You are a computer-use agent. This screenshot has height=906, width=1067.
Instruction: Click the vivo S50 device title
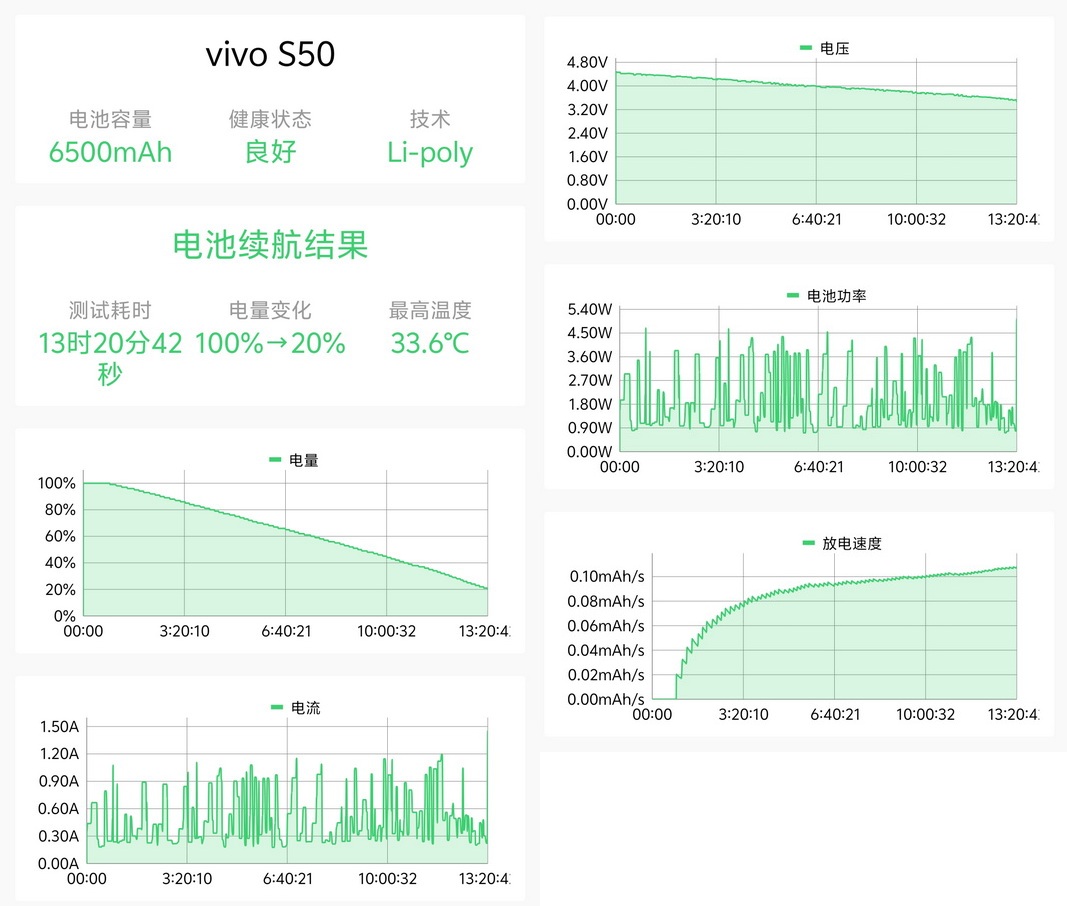(x=270, y=54)
